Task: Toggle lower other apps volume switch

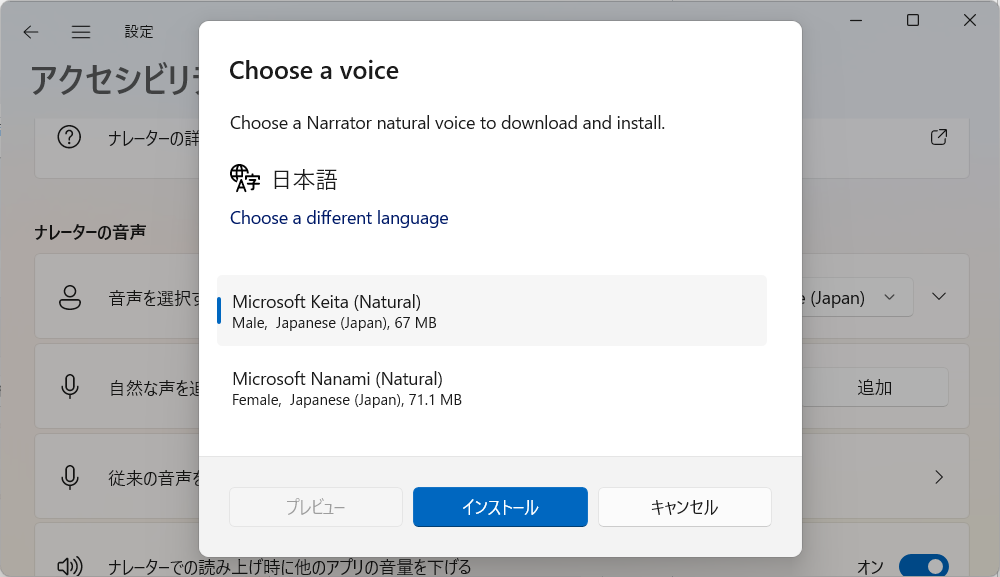Action: pyautogui.click(x=923, y=566)
